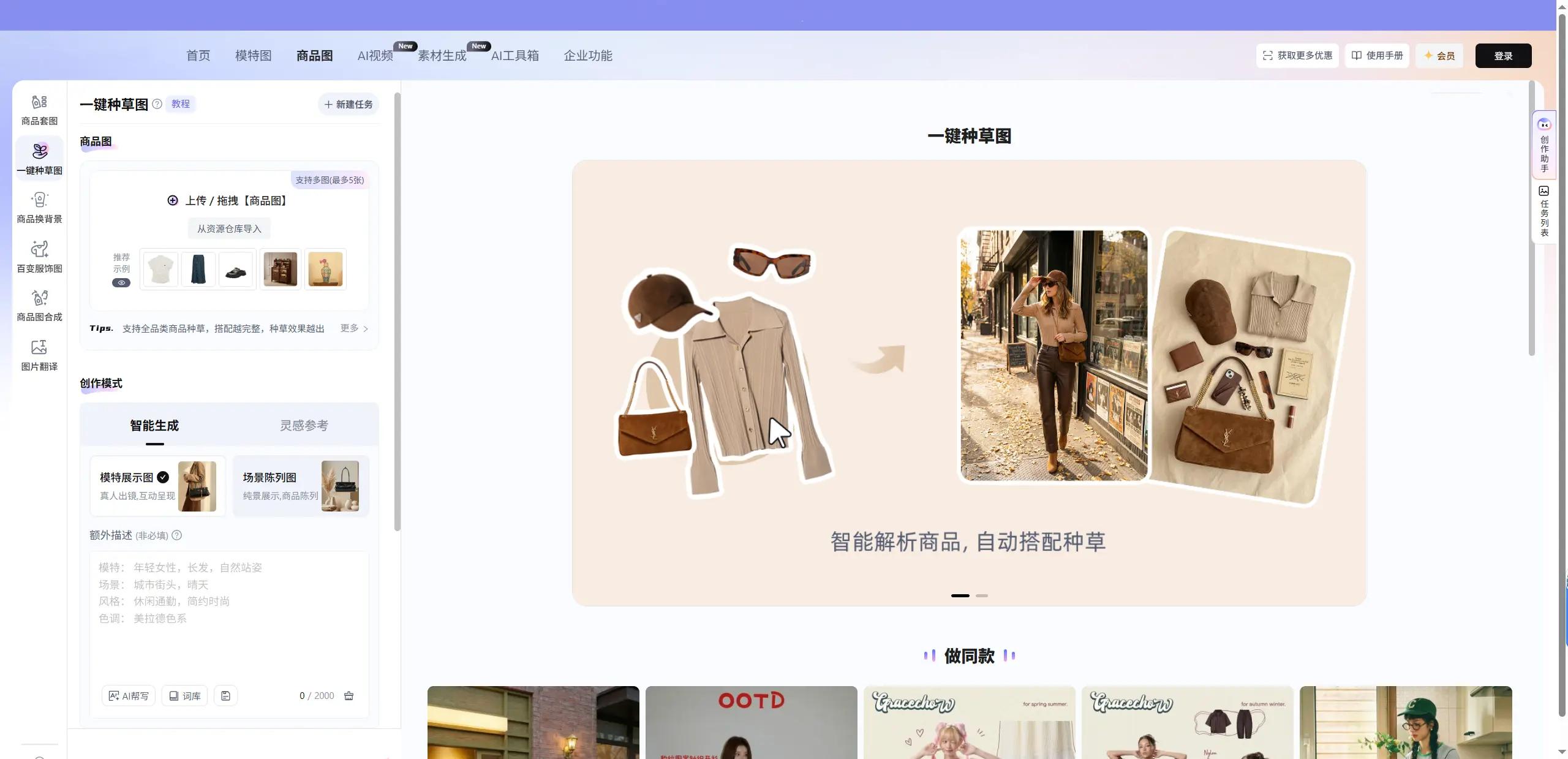Image resolution: width=1568 pixels, height=759 pixels.
Task: Open 企业功能 in the top navigation
Action: click(587, 56)
